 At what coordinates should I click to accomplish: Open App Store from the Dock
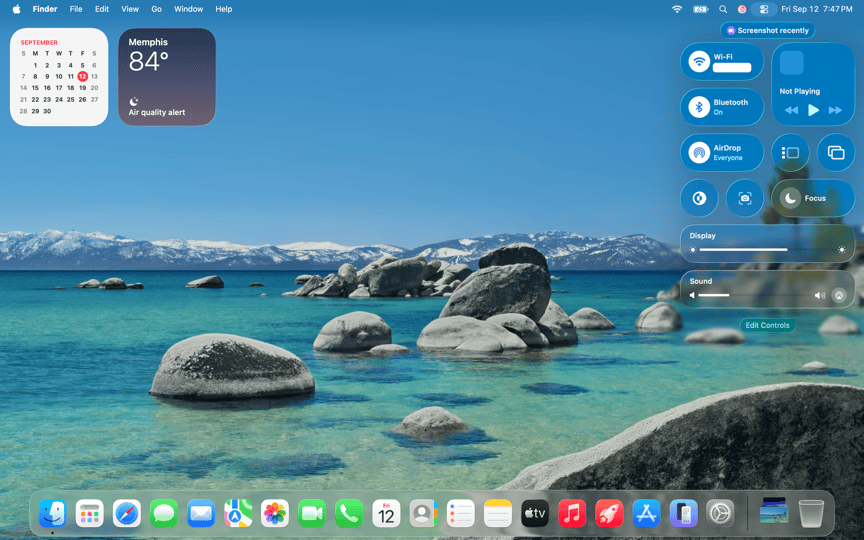[646, 514]
